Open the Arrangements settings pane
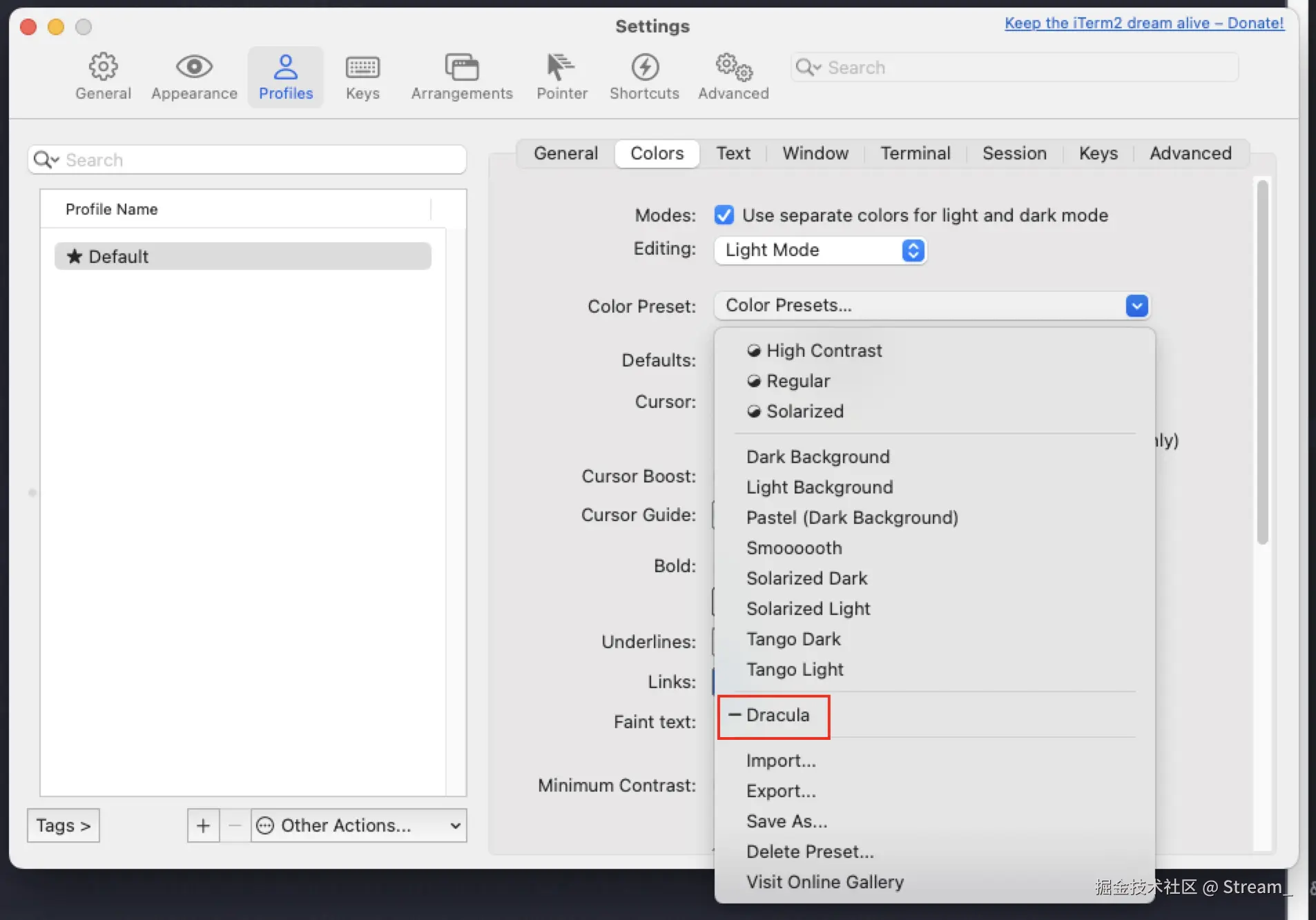This screenshot has height=920, width=1316. 462,77
